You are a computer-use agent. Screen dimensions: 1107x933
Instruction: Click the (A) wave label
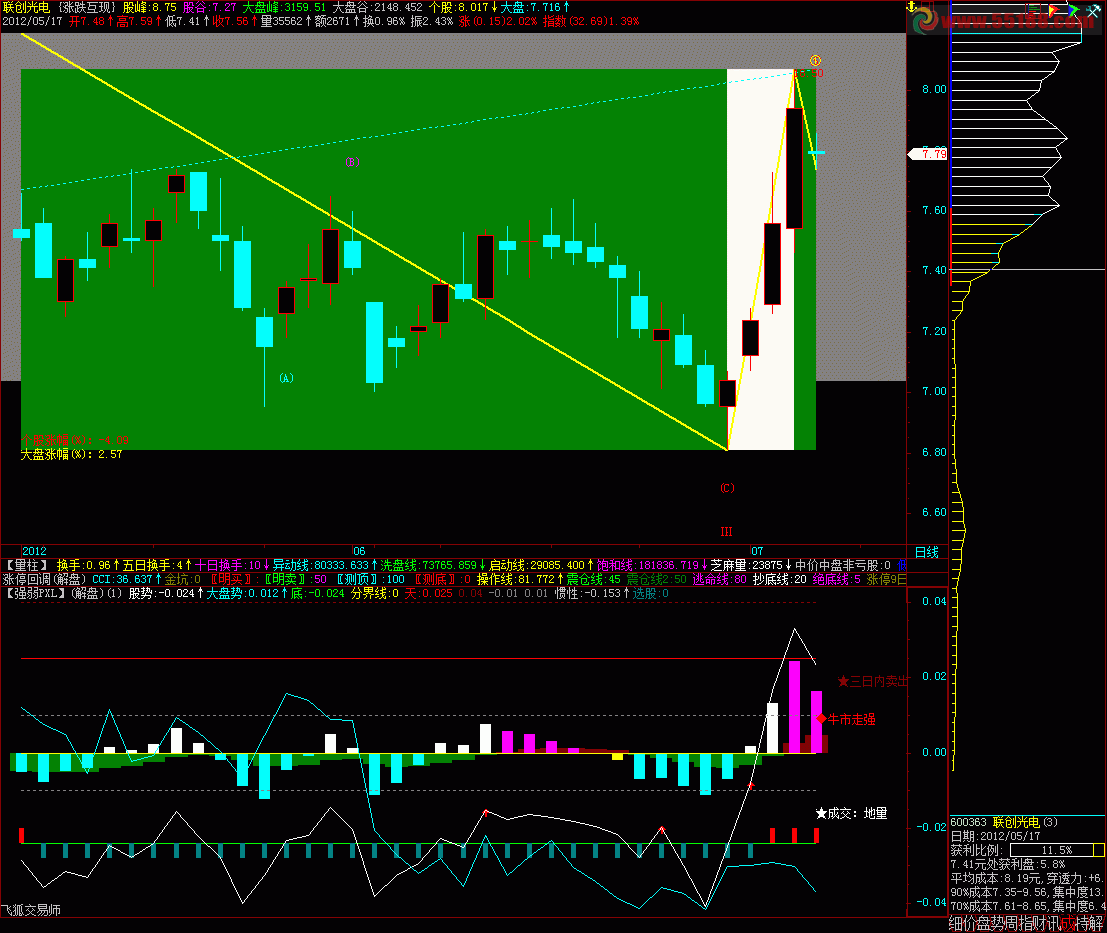[x=286, y=378]
